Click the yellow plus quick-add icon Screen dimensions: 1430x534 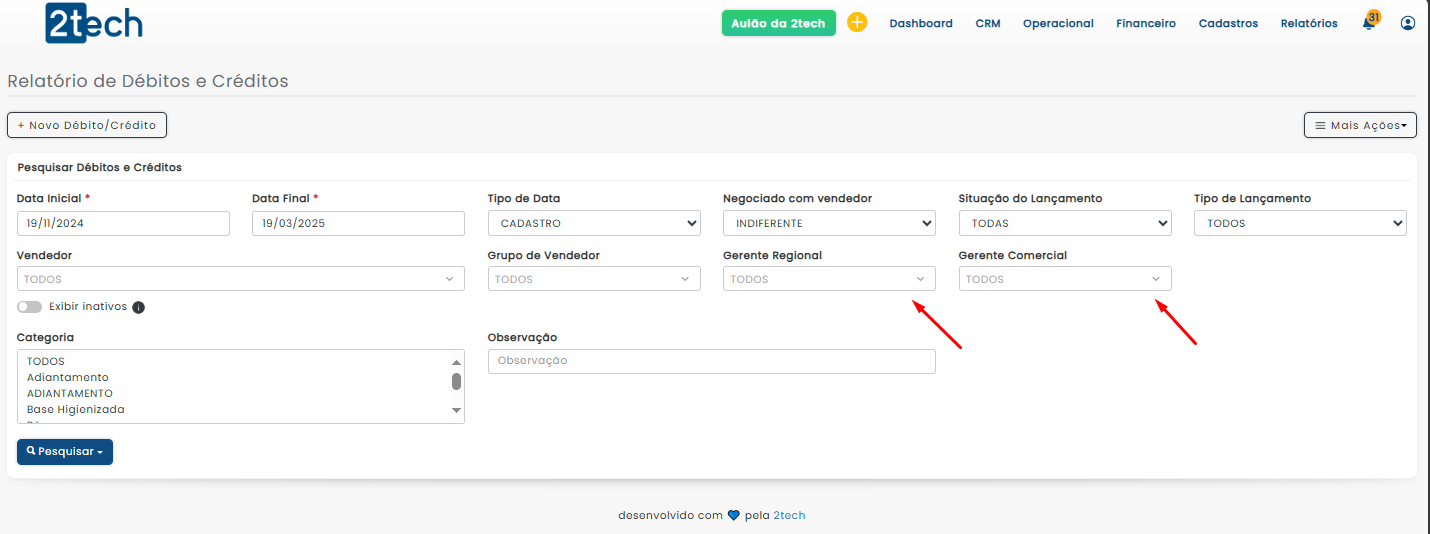pos(857,22)
